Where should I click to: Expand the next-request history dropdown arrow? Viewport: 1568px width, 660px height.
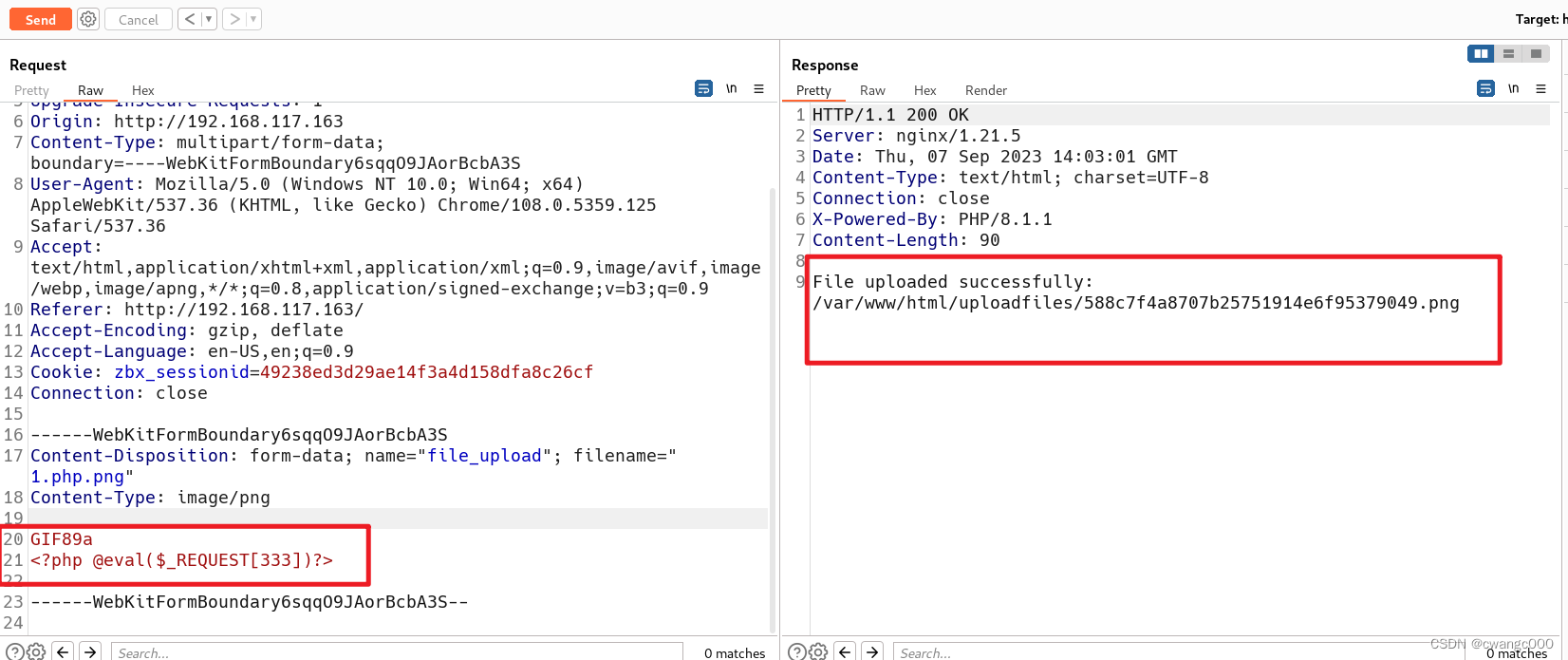pos(253,19)
